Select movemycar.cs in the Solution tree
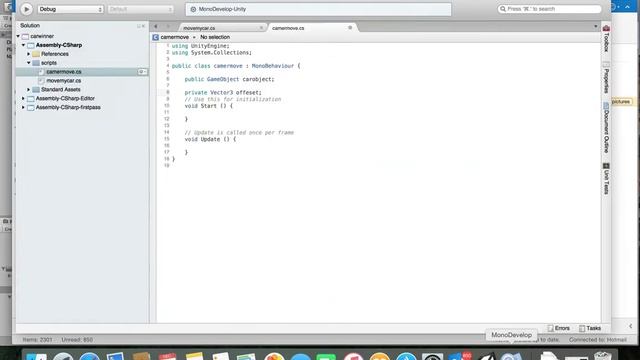 [64, 81]
